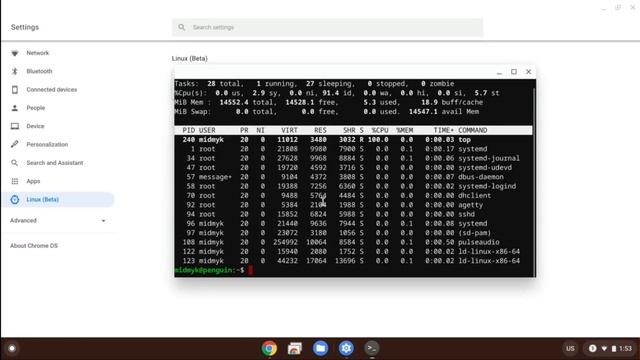Click the systemd-journal process row

(x=353, y=158)
